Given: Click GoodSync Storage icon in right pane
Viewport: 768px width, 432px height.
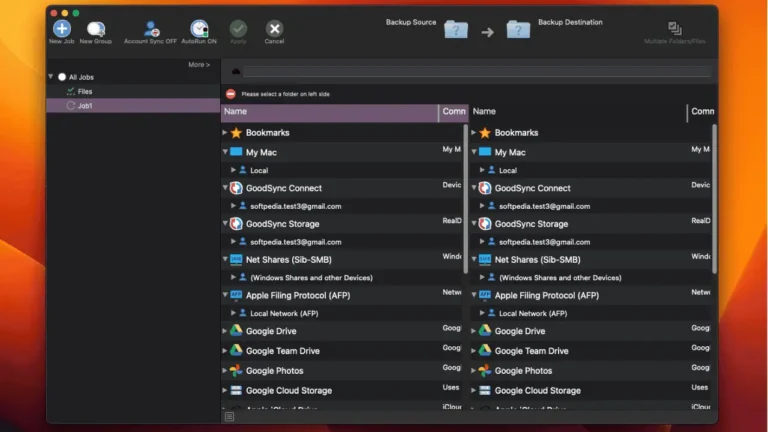Looking at the screenshot, I should click(485, 223).
